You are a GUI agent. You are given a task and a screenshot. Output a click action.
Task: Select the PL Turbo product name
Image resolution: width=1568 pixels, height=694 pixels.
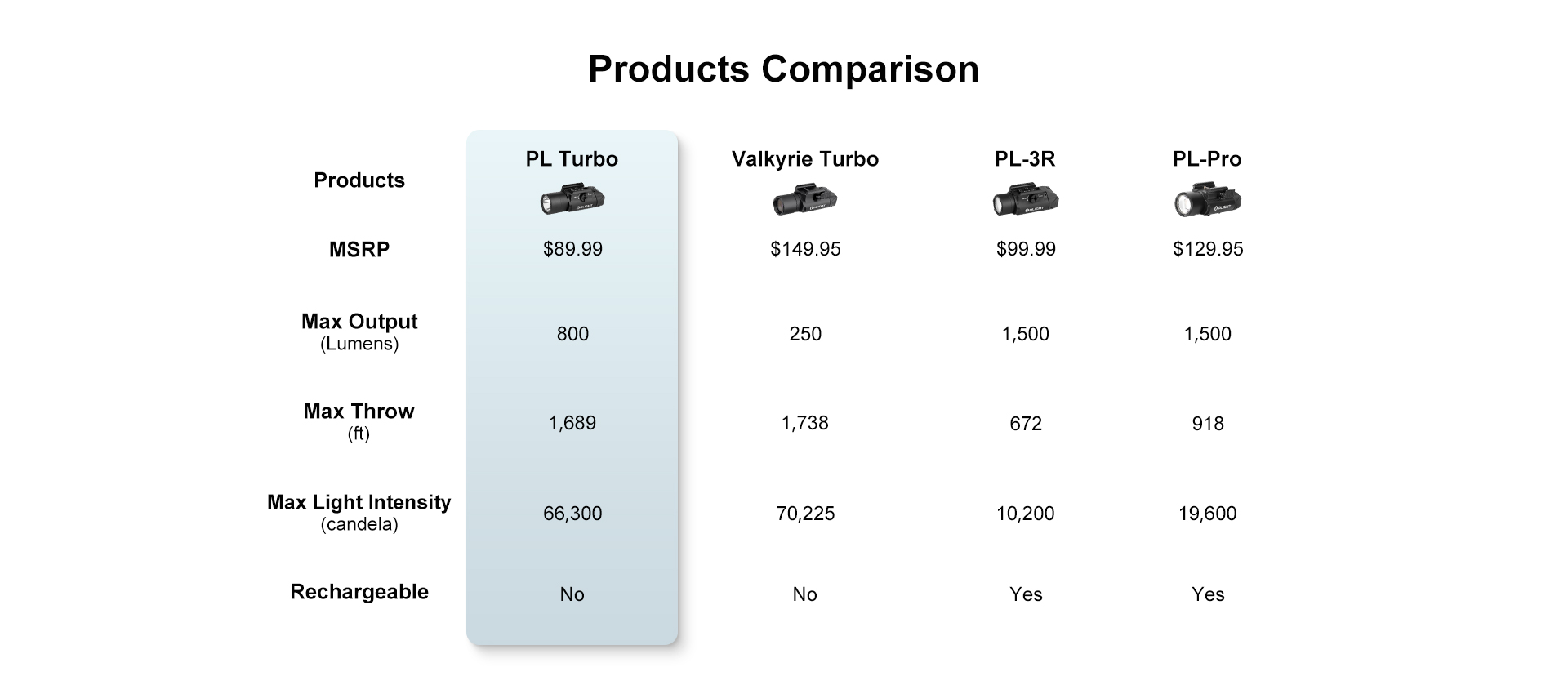pos(572,158)
